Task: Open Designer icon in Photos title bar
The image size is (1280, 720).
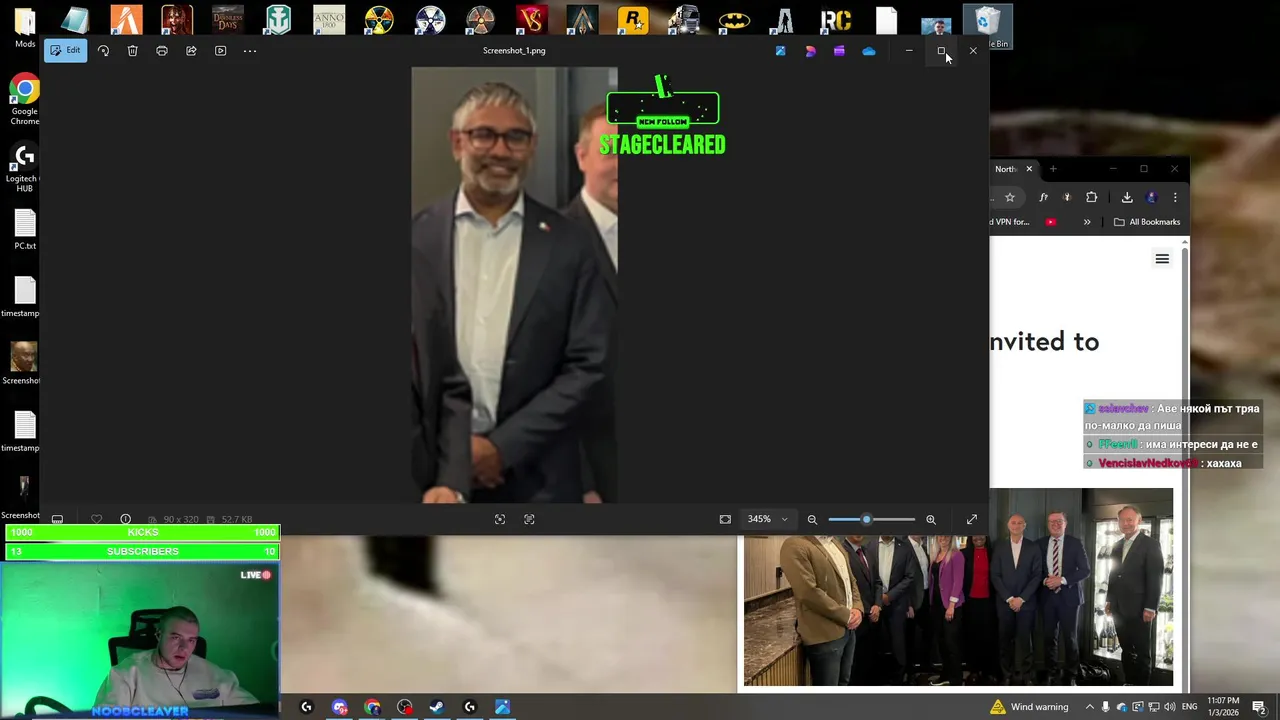Action: pos(810,51)
